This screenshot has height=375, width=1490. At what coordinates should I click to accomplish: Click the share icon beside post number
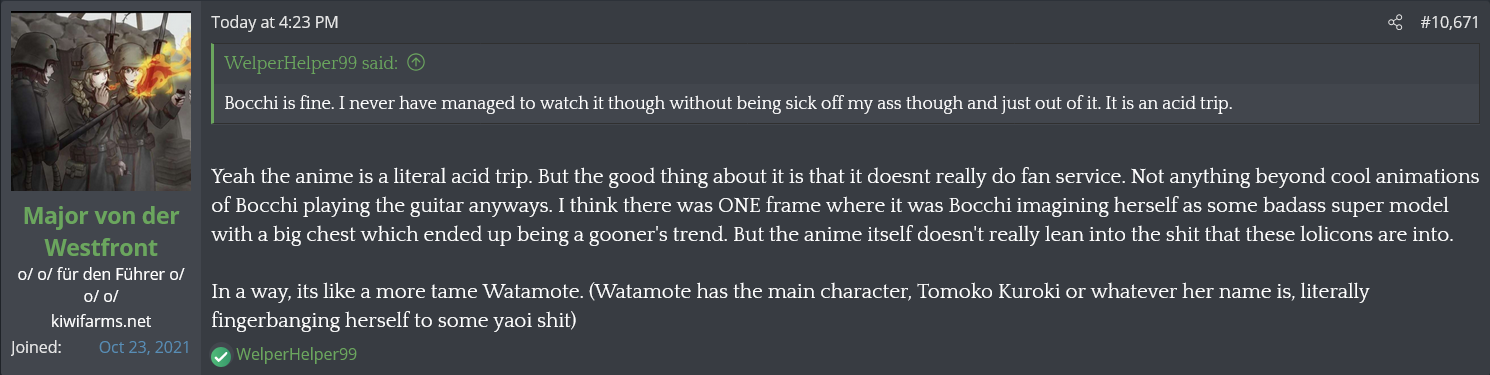[x=1395, y=22]
